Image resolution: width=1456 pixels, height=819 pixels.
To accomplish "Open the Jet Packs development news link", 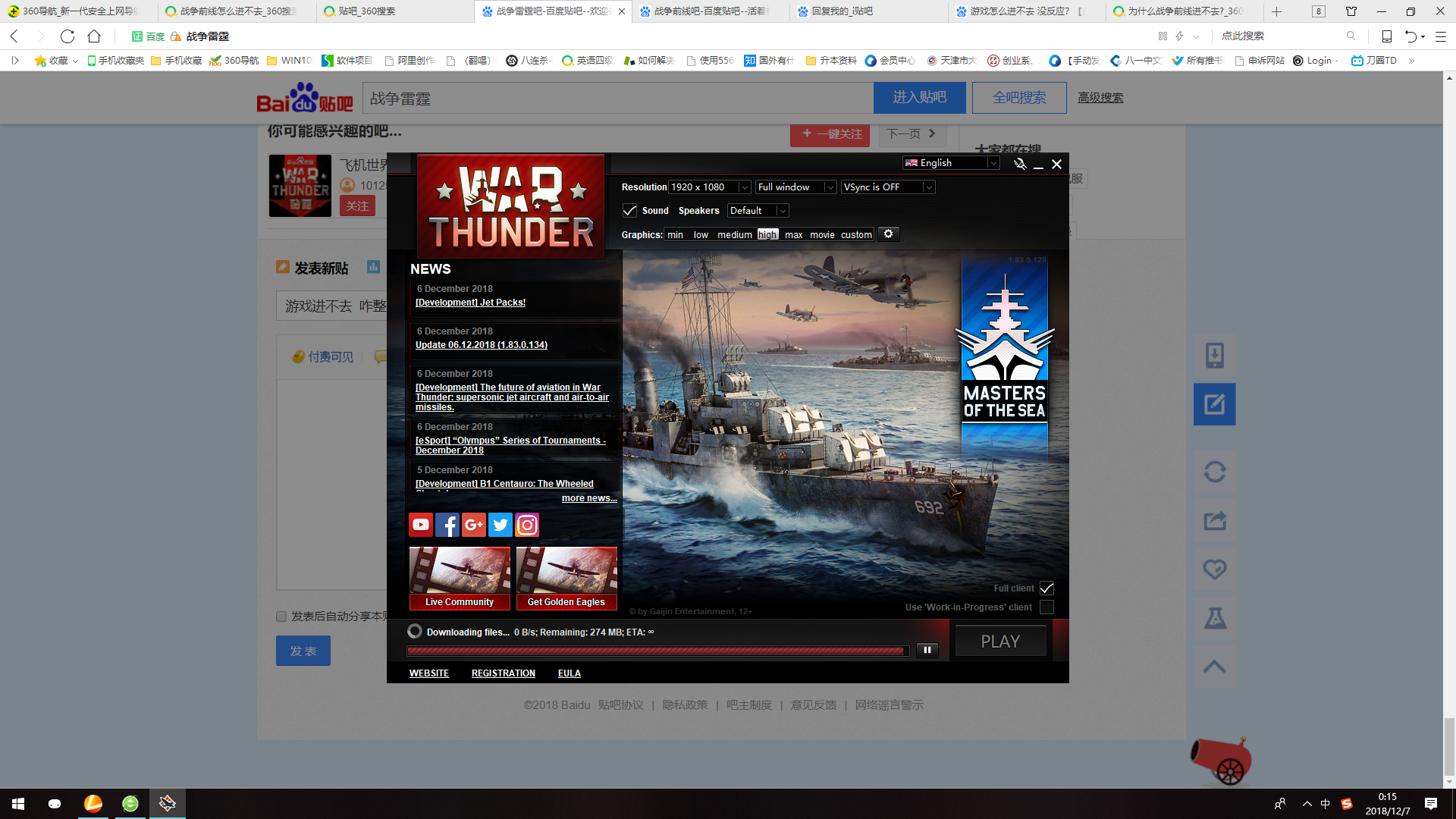I will [x=470, y=303].
